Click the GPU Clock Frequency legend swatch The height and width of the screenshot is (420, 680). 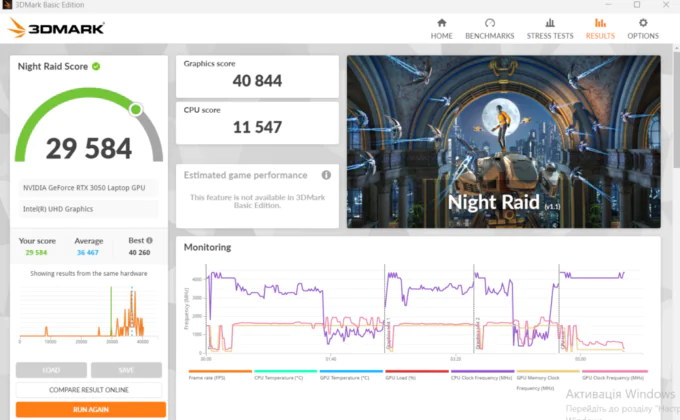coord(615,371)
